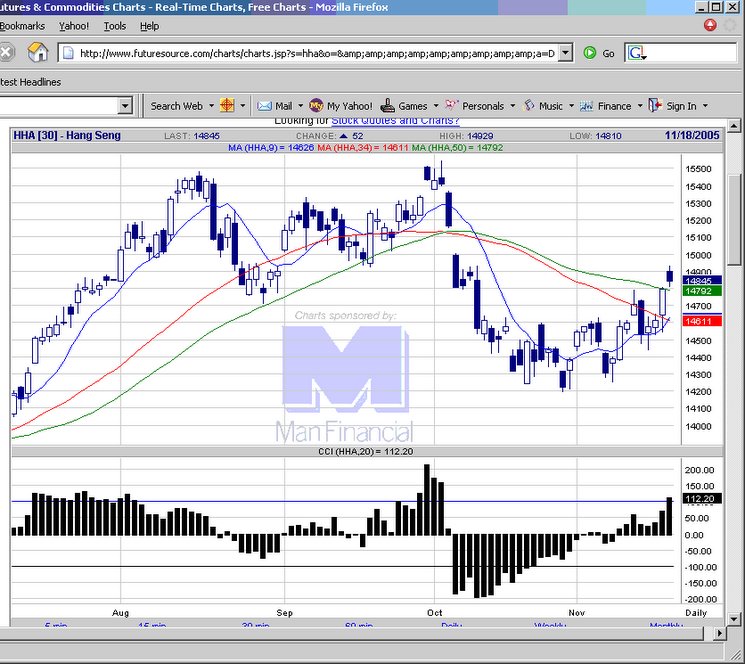Expand the URL address history dropdown
Screen dimensions: 745x664
565,53
